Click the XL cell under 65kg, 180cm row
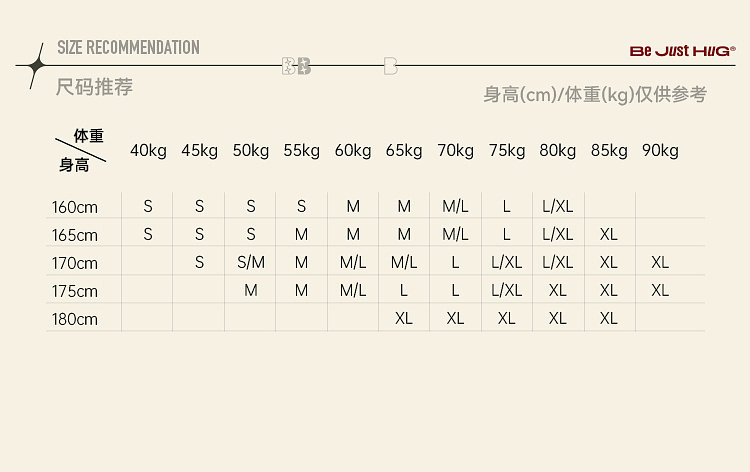This screenshot has height=472, width=750. tap(404, 319)
